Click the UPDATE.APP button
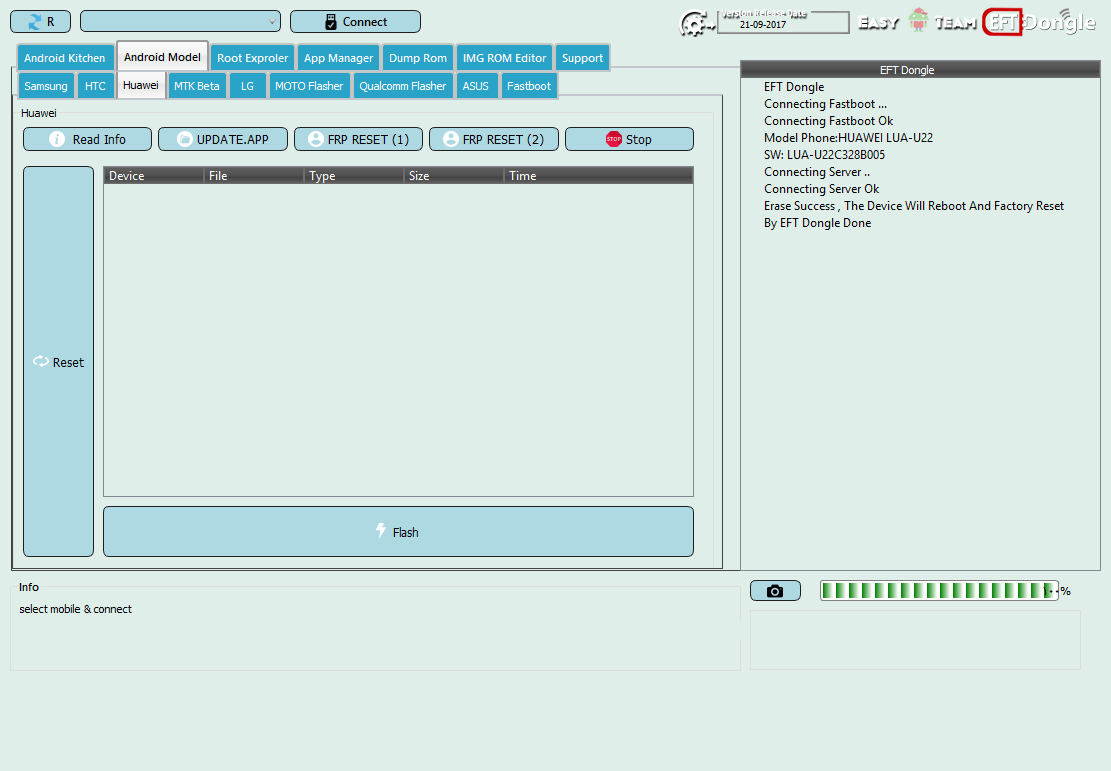The height and width of the screenshot is (771, 1111). tap(222, 140)
